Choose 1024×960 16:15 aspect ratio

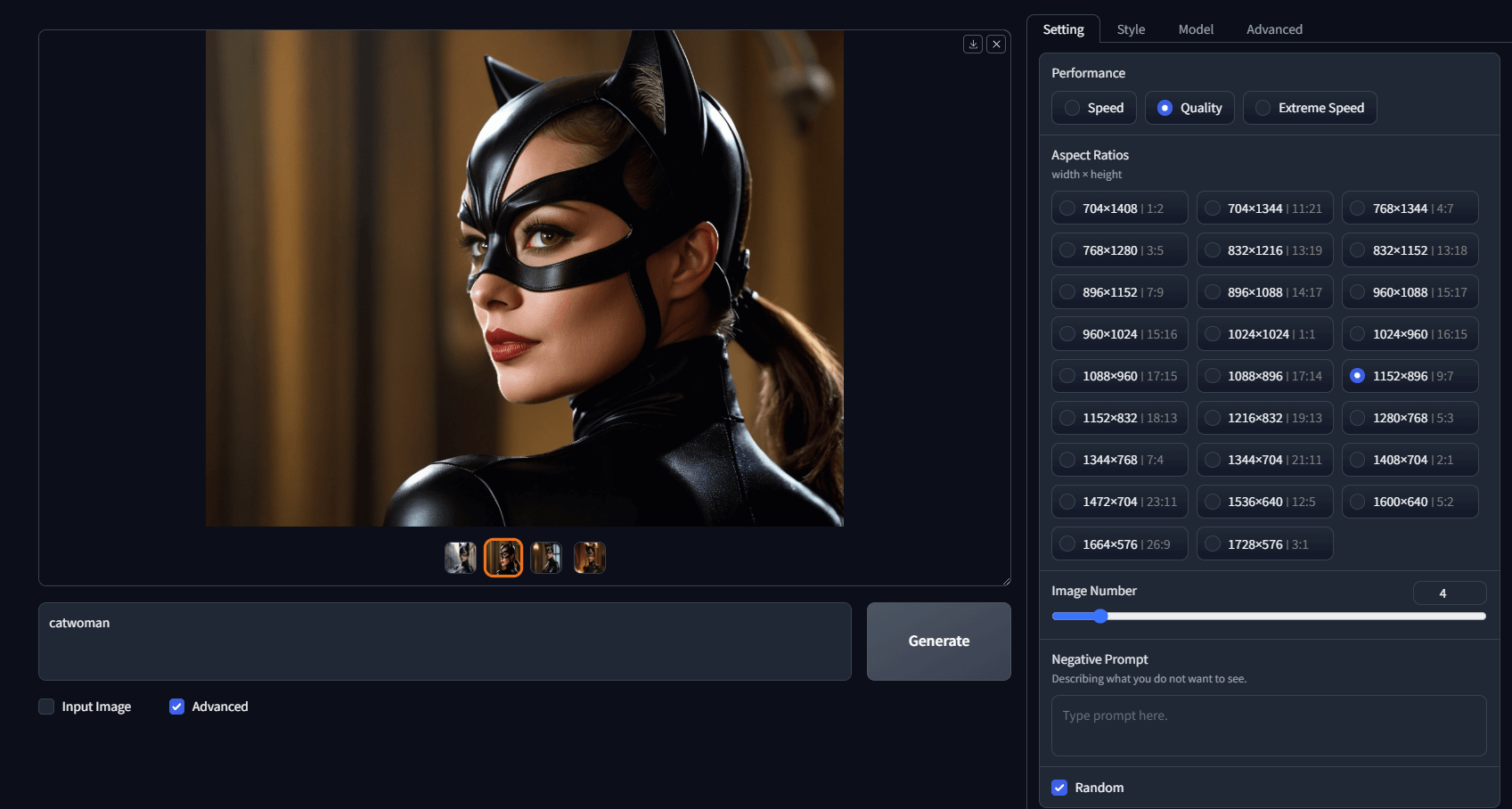click(1410, 334)
